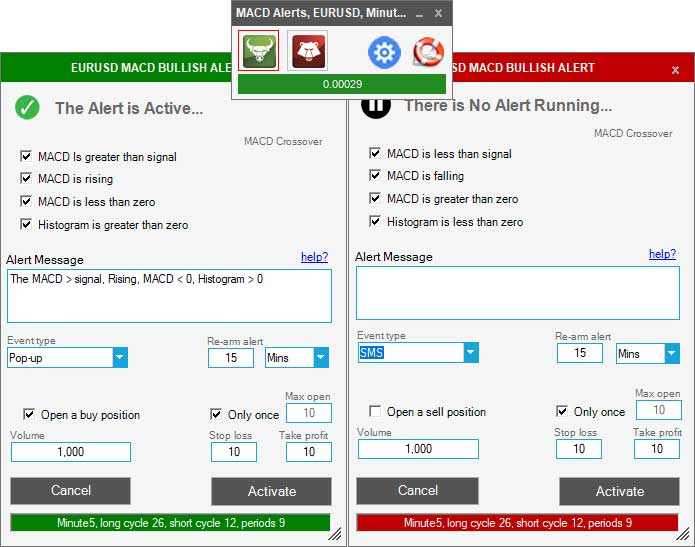Toggle 'Histogram is greater than zero' checkbox
Screen dimensions: 695x547
point(26,224)
